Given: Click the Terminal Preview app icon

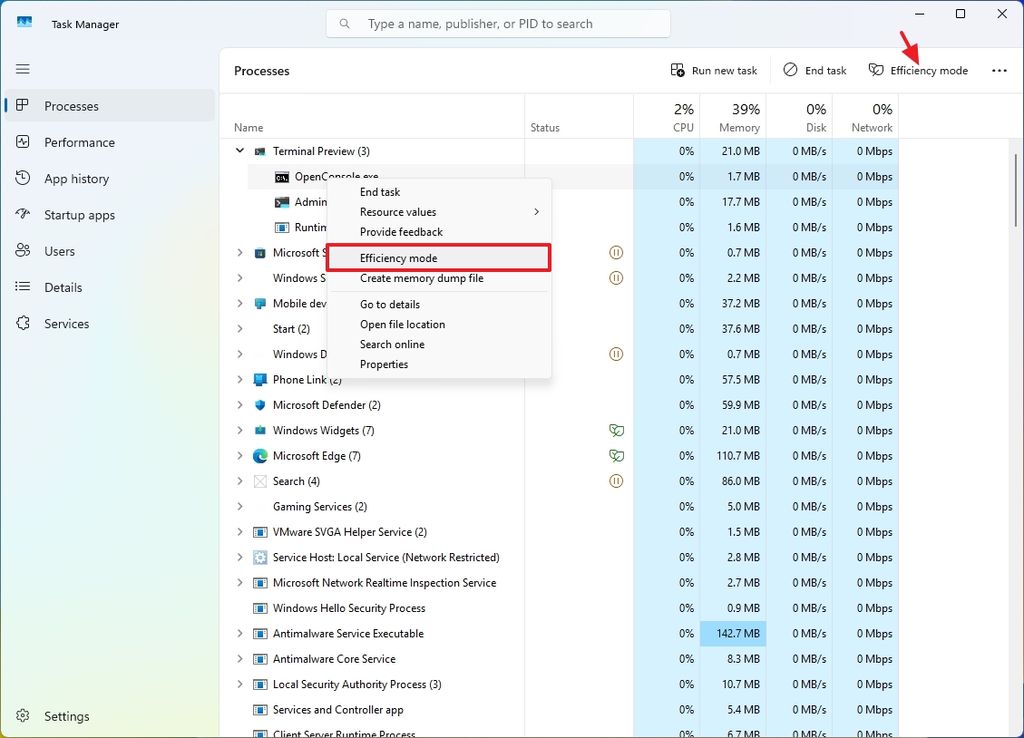Looking at the screenshot, I should tap(260, 152).
